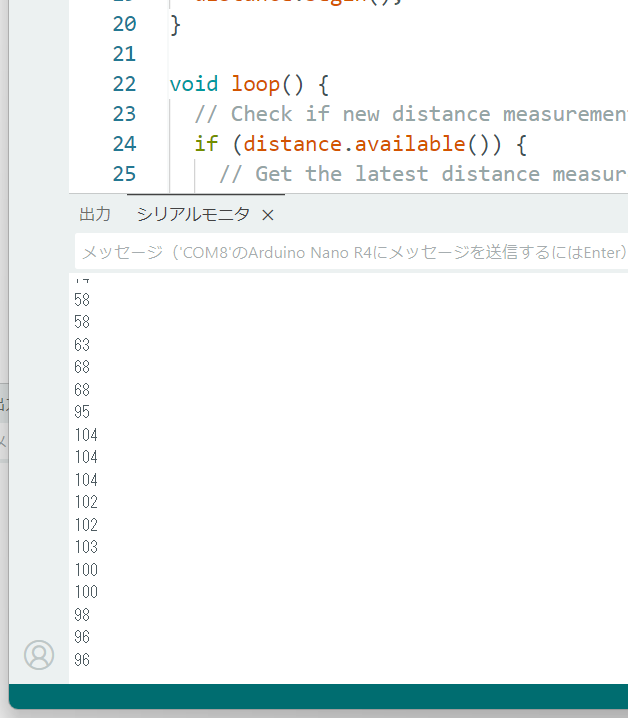The height and width of the screenshot is (718, 628).
Task: Click line number 23 in the gutter
Action: click(x=124, y=114)
